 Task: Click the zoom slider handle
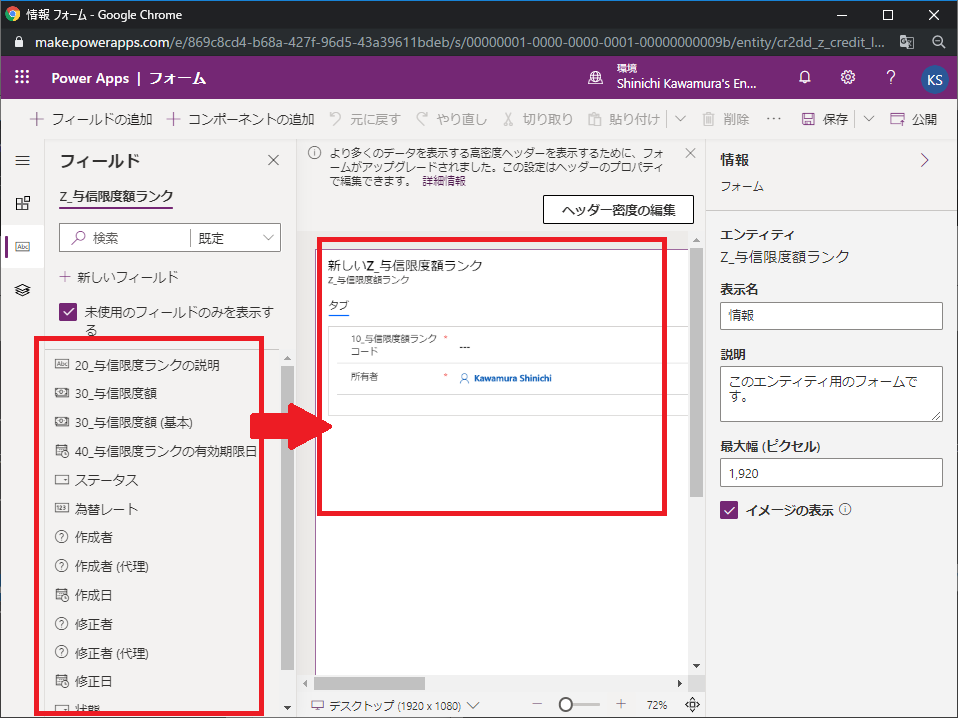(x=566, y=705)
